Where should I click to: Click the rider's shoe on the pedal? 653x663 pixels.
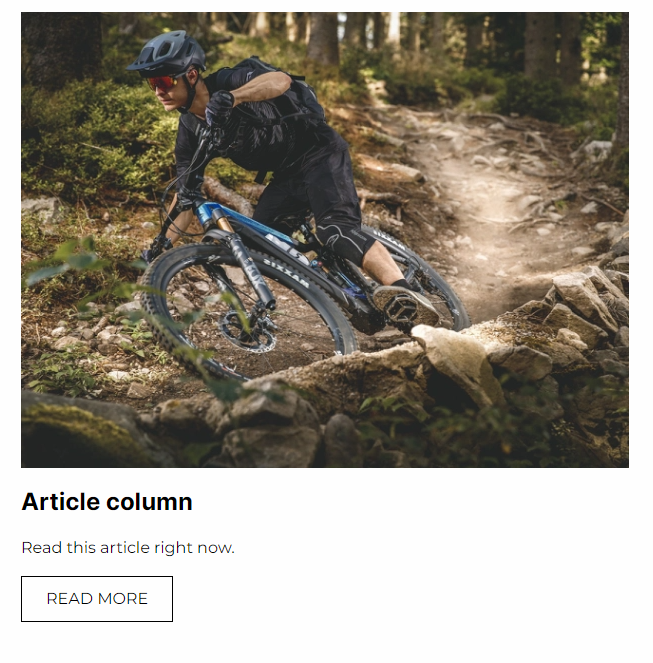pyautogui.click(x=402, y=305)
